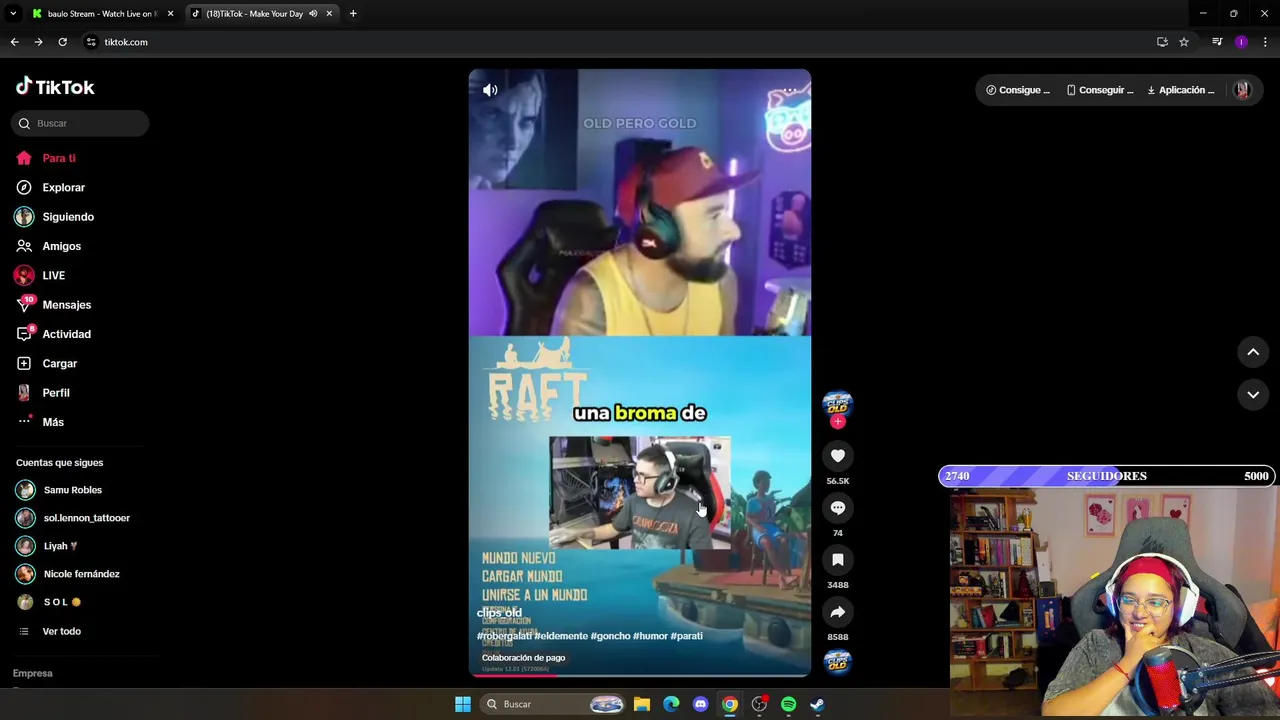Open the Chrome tab search dropdown

point(12,14)
